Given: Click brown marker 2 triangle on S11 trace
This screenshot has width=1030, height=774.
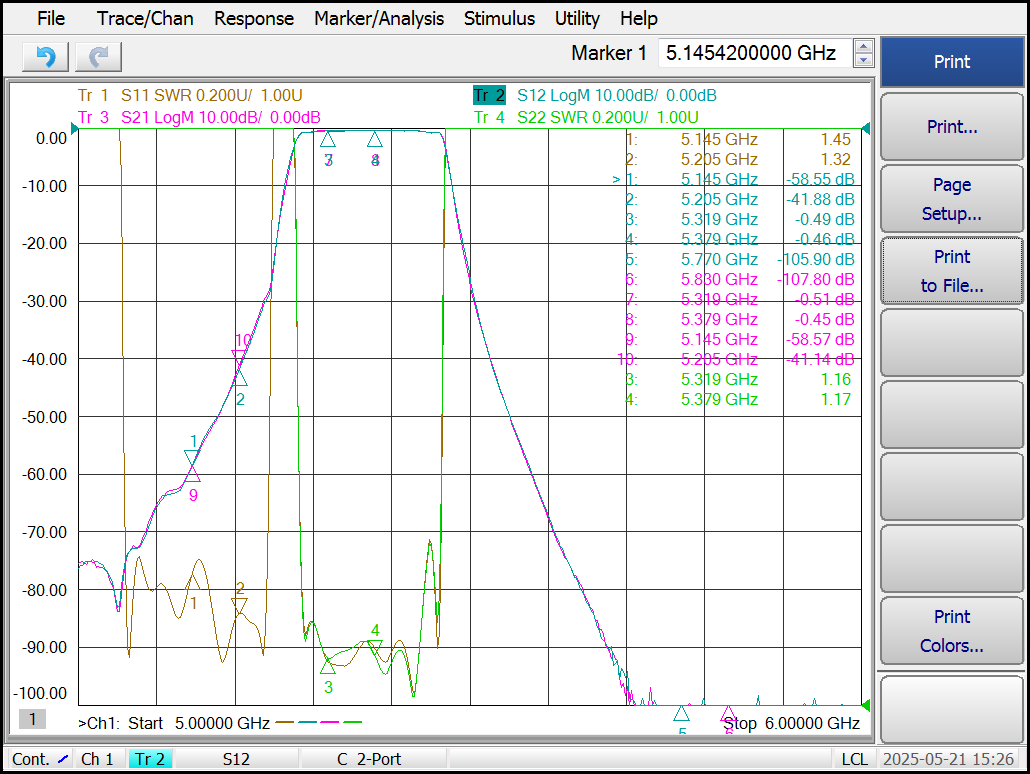Looking at the screenshot, I should 240,606.
